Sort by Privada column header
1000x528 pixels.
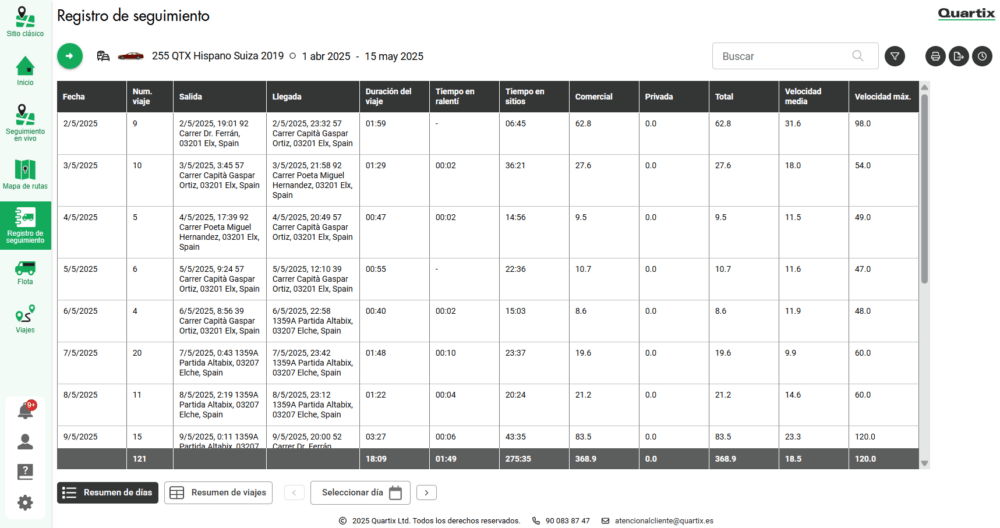(x=674, y=97)
